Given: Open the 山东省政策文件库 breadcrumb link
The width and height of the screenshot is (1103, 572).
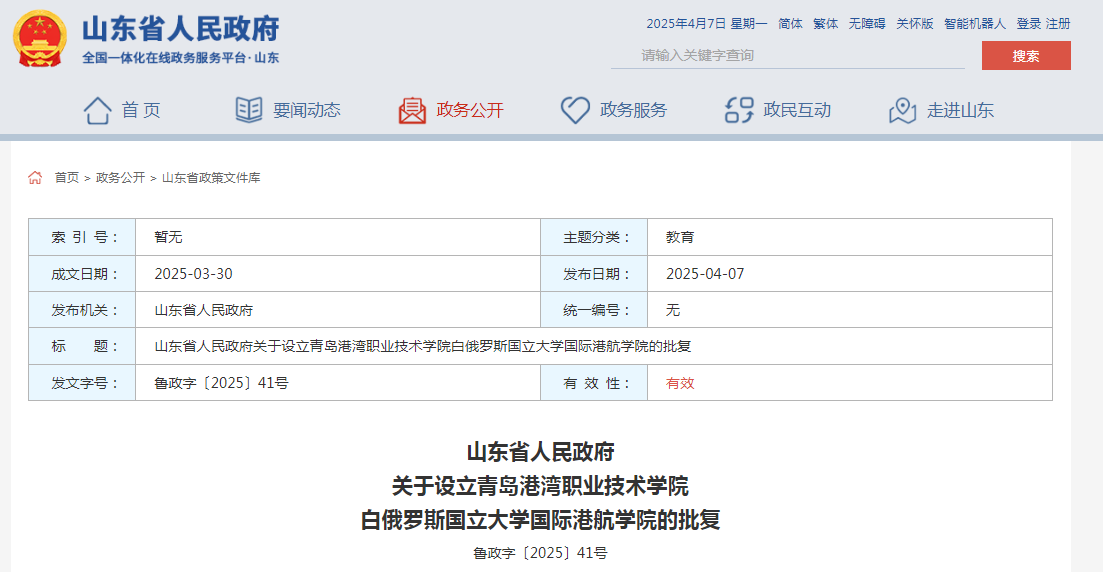Looking at the screenshot, I should pos(211,178).
